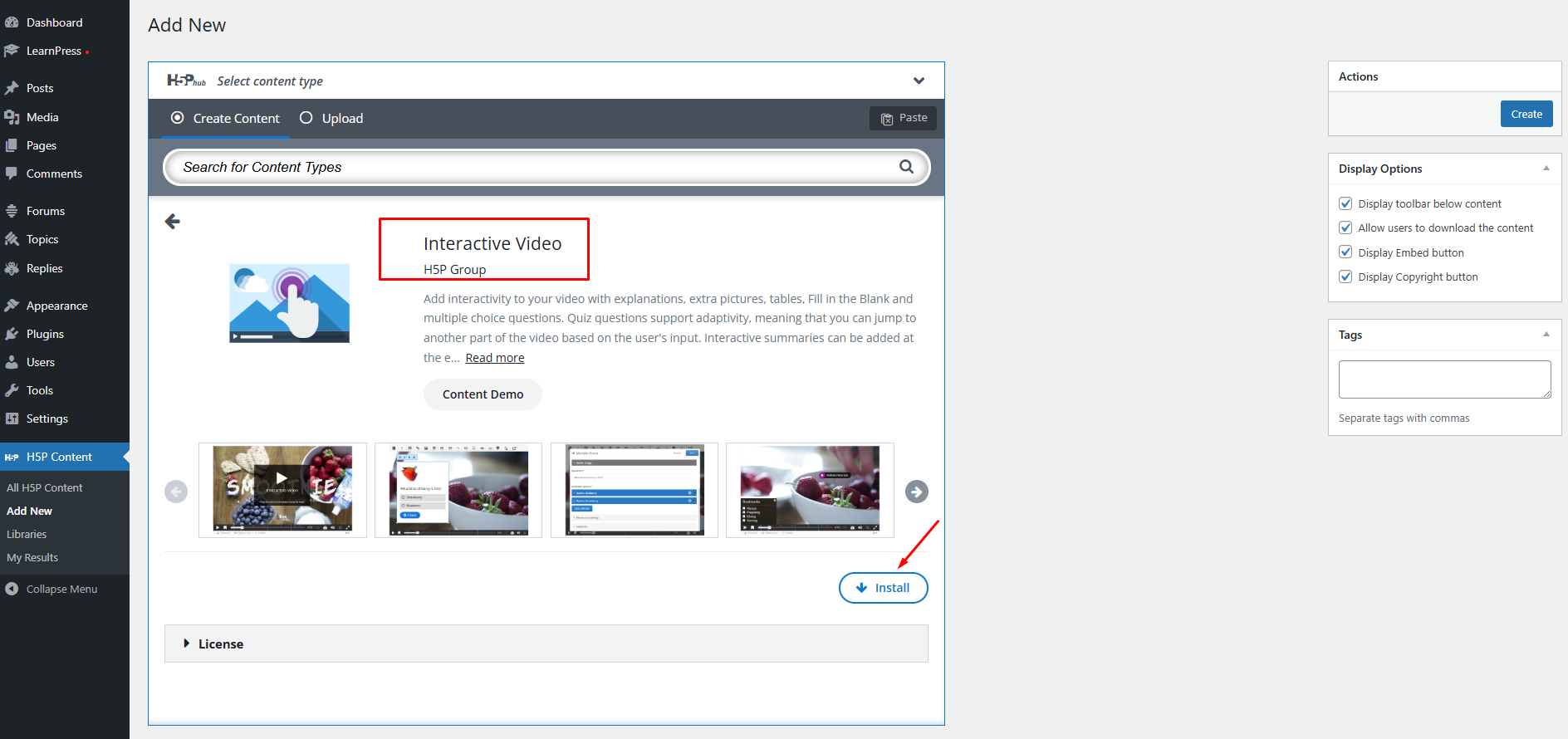Collapse the Tags panel

(x=1546, y=335)
